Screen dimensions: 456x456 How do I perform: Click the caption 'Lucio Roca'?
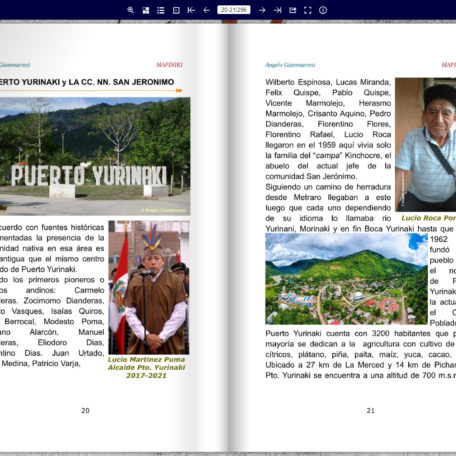[421, 218]
